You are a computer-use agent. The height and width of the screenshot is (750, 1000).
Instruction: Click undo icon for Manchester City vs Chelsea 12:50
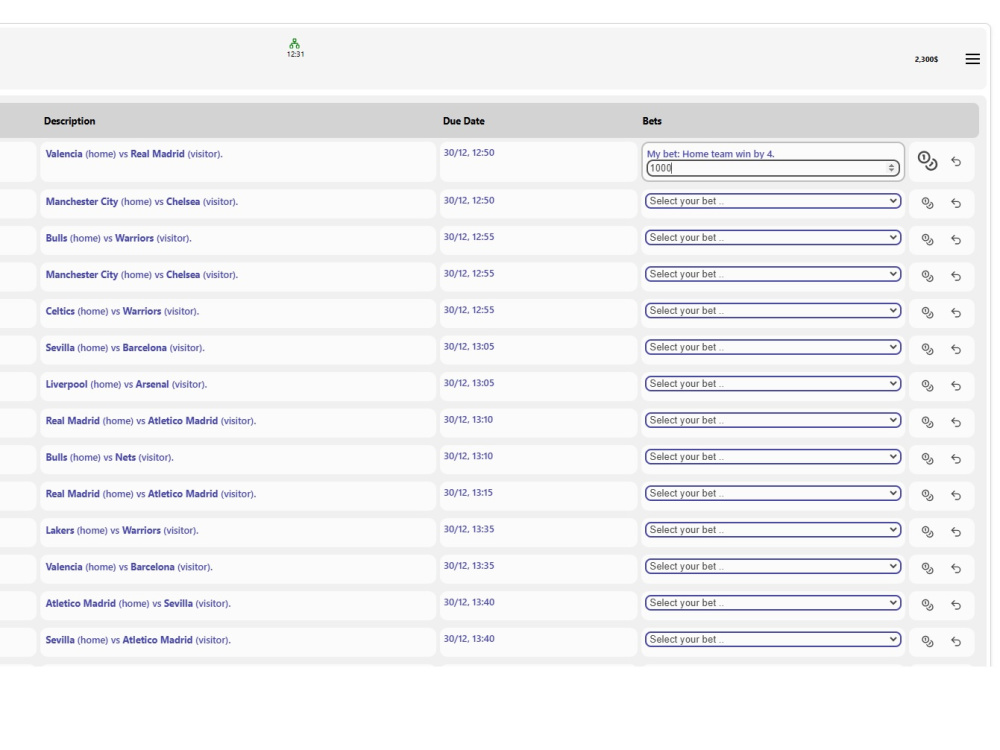click(955, 203)
